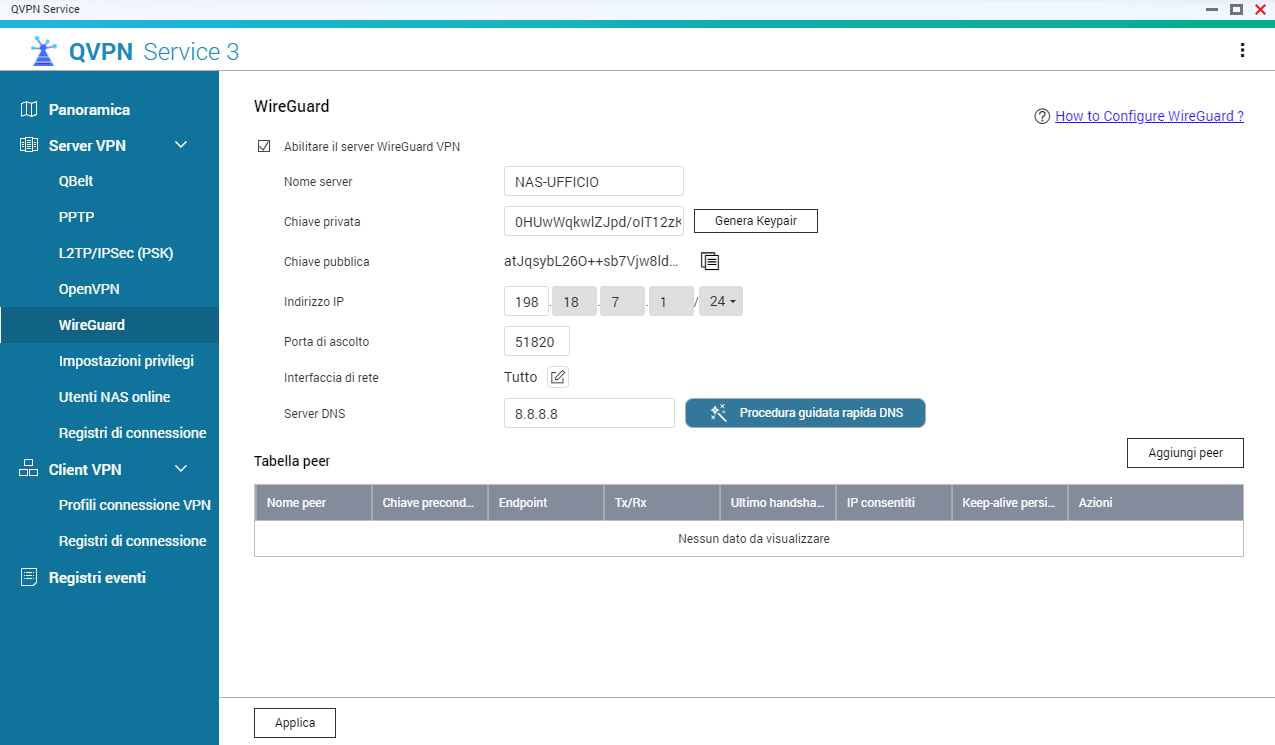Click Keep-alive persi... column header
Screen dimensions: 1275x745
click(x=1009, y=503)
